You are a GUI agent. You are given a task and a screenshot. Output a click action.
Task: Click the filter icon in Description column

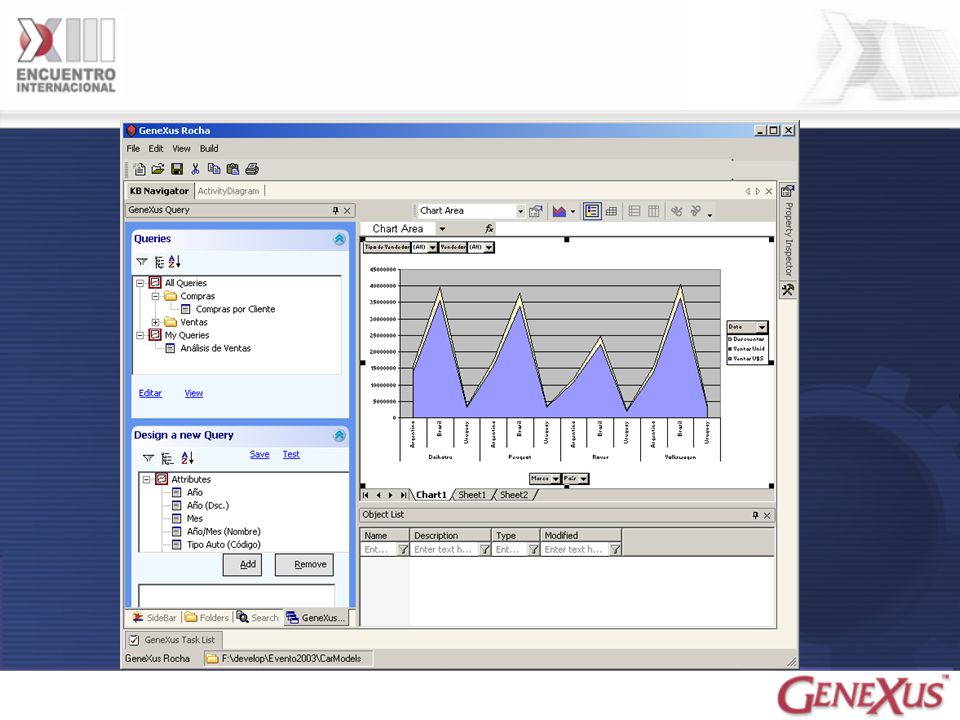point(484,550)
